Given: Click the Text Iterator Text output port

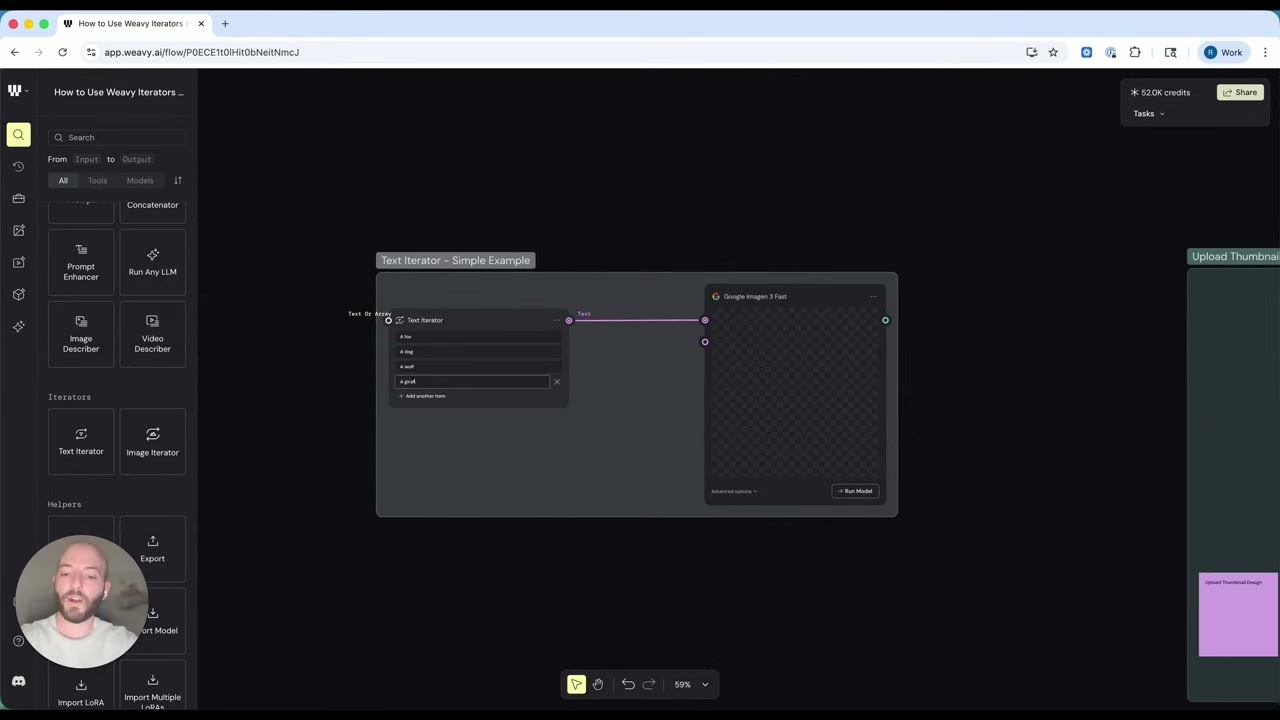Looking at the screenshot, I should (569, 320).
